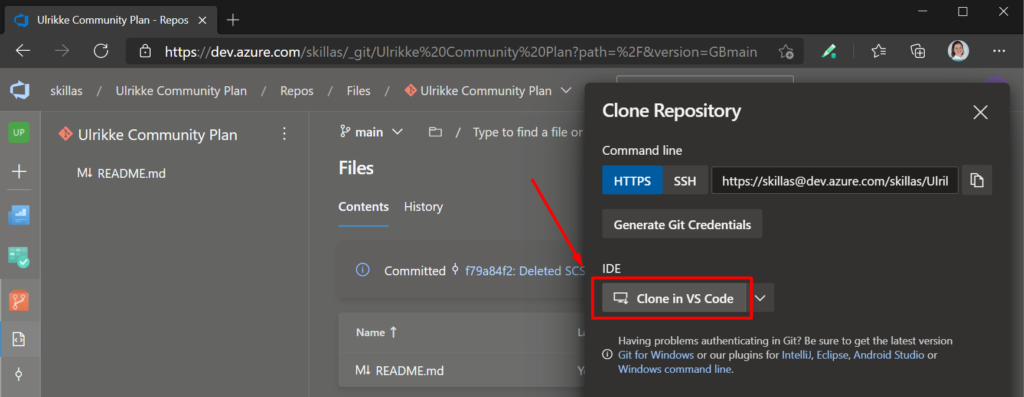
Task: Click the green pen extension icon
Action: click(x=829, y=51)
